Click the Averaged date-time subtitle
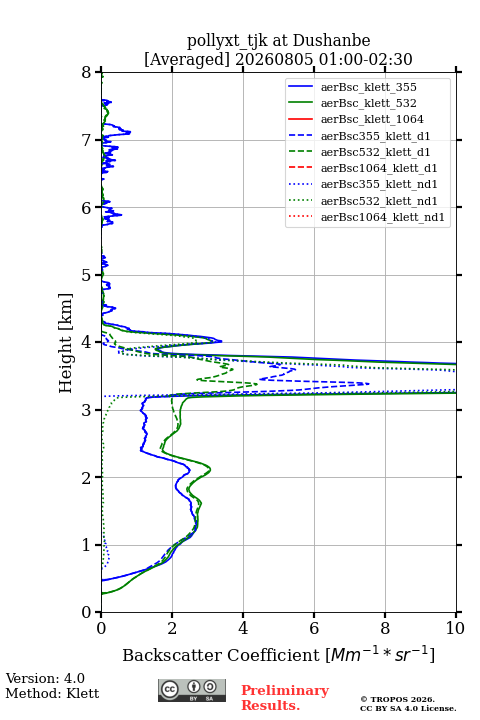This screenshot has width=480, height=720. point(278,59)
